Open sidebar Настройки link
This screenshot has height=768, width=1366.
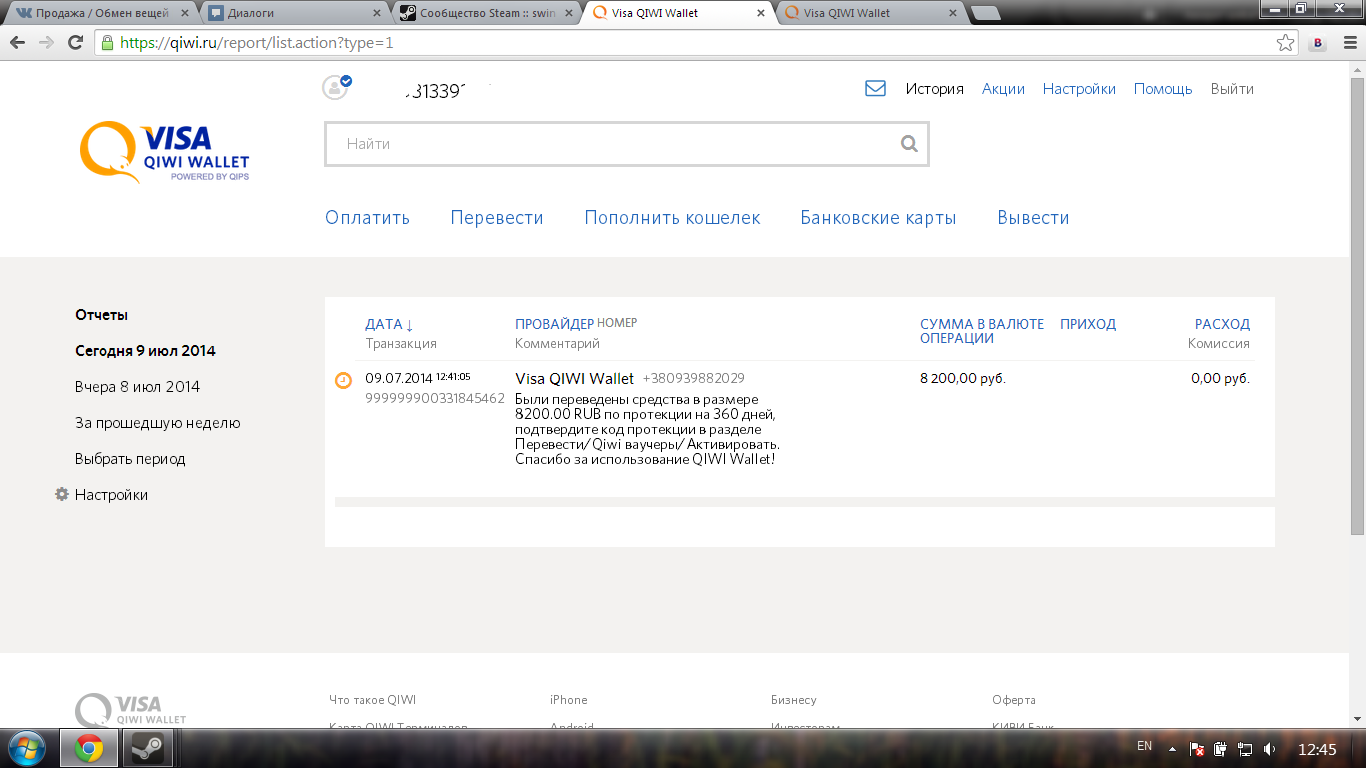tap(111, 495)
